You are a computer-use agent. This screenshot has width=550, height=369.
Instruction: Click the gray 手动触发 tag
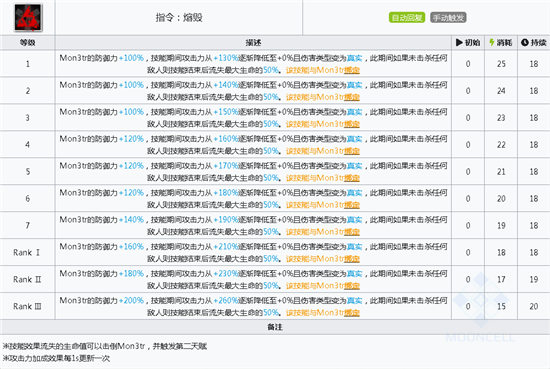448,18
